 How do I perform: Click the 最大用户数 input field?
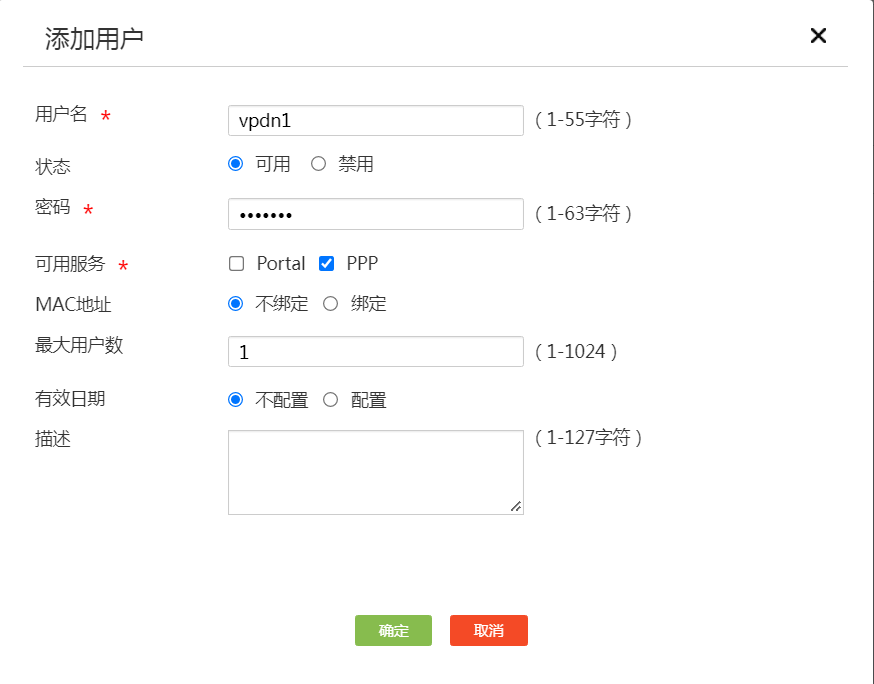click(375, 352)
